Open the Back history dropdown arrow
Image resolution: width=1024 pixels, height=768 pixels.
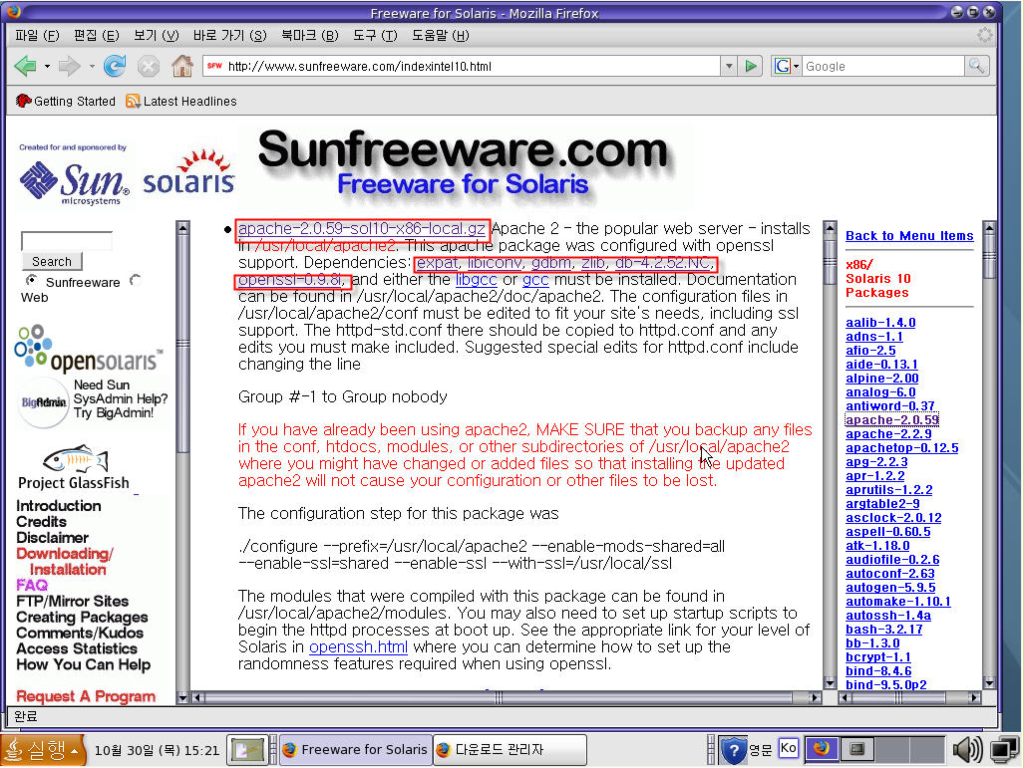46,66
